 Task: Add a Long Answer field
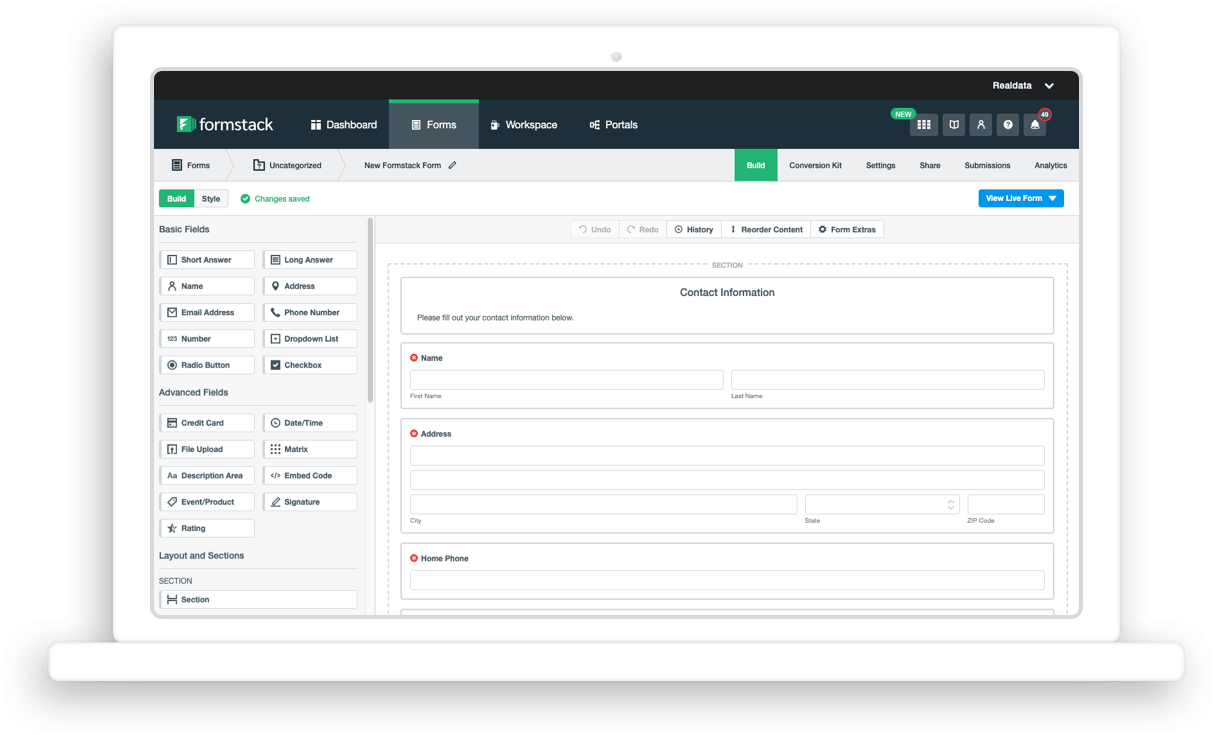pos(310,260)
